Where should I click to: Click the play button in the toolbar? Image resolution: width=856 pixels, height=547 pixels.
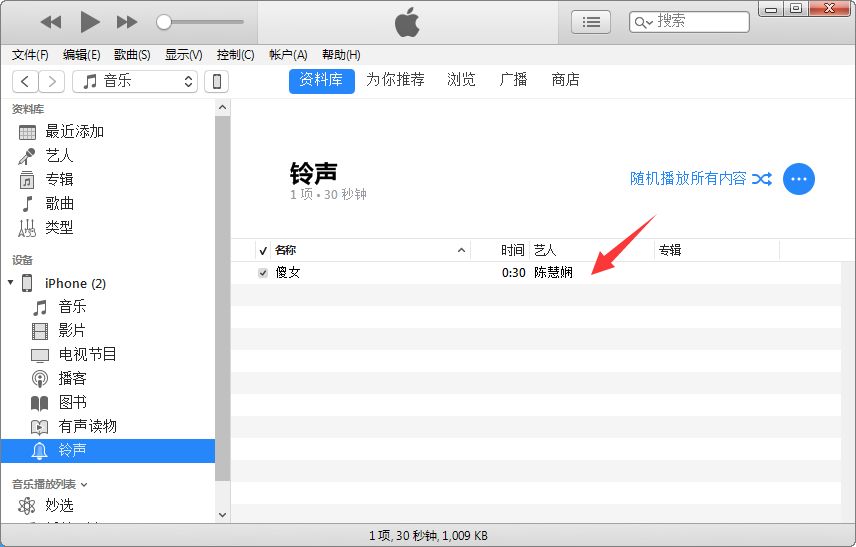coord(89,21)
